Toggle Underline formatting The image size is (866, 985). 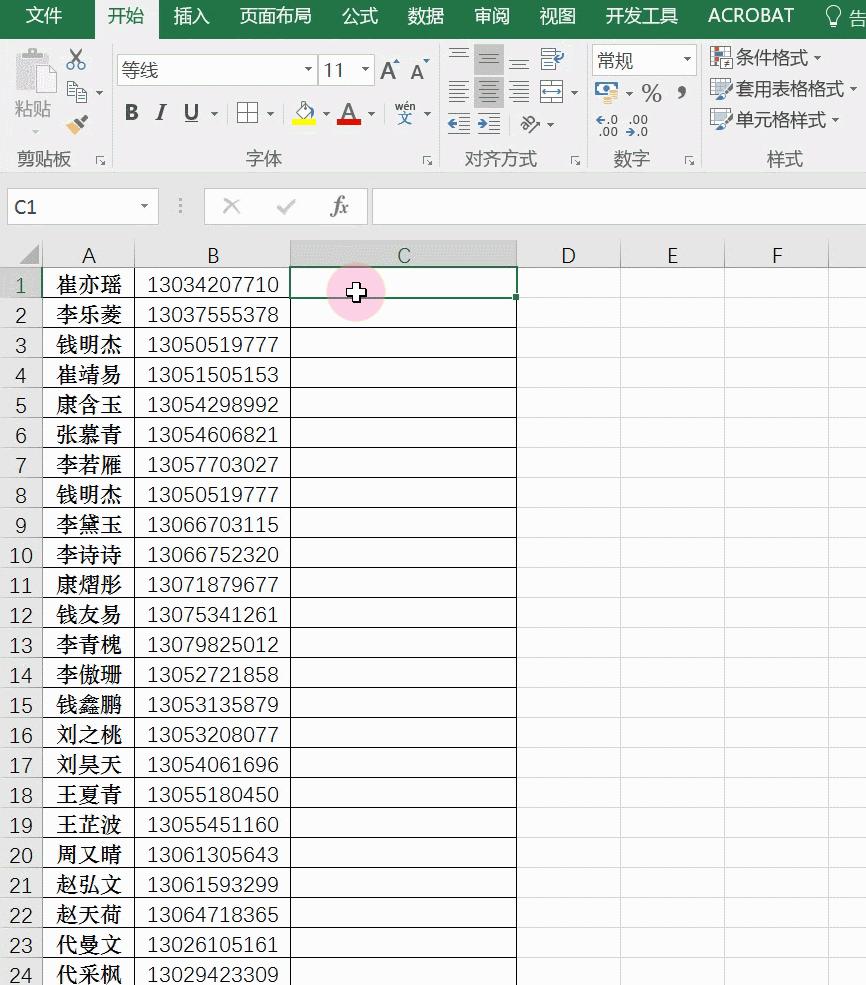click(x=191, y=113)
